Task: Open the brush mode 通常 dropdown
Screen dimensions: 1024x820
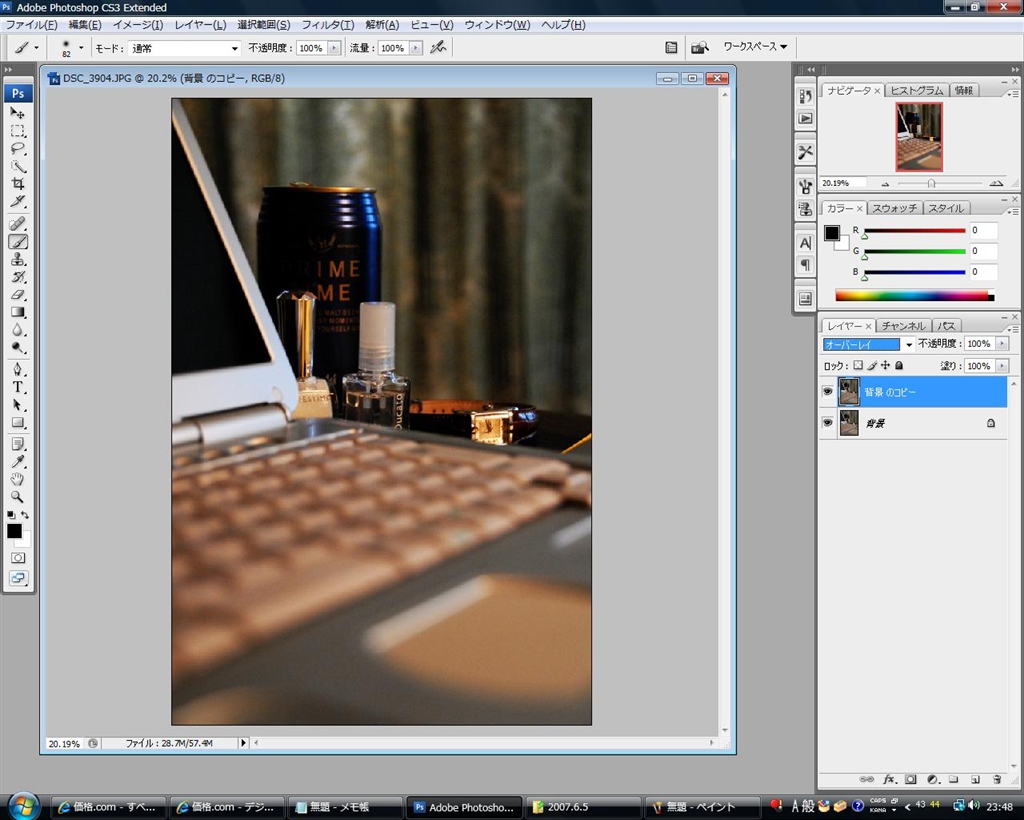Action: coord(185,48)
